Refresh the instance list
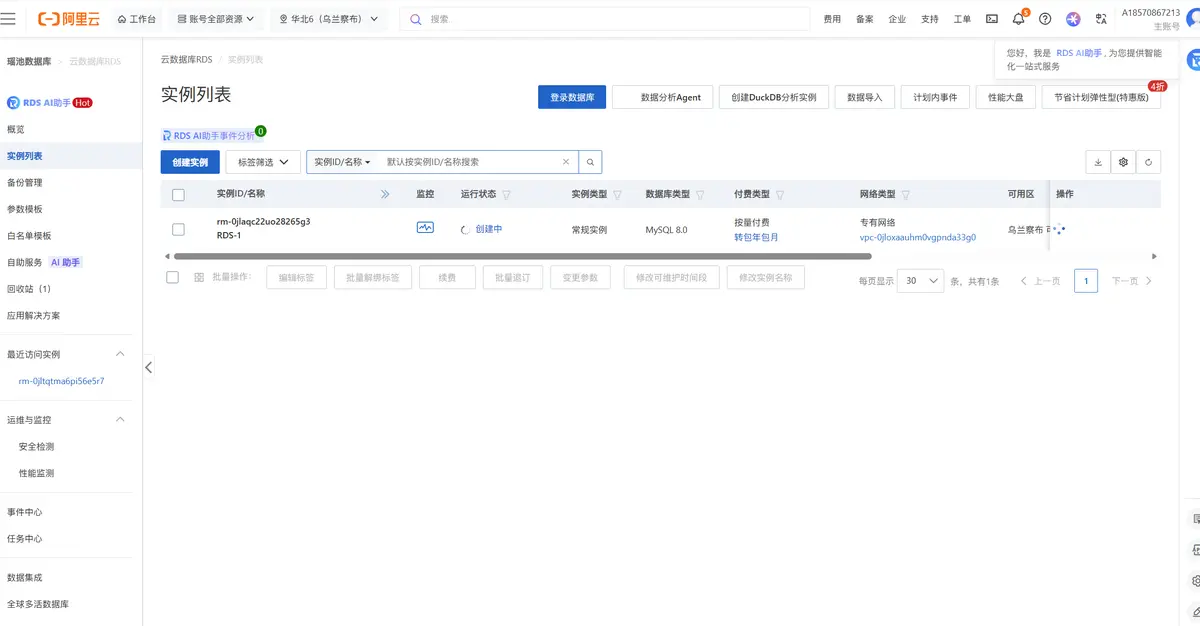The image size is (1200, 626). pyautogui.click(x=1149, y=162)
